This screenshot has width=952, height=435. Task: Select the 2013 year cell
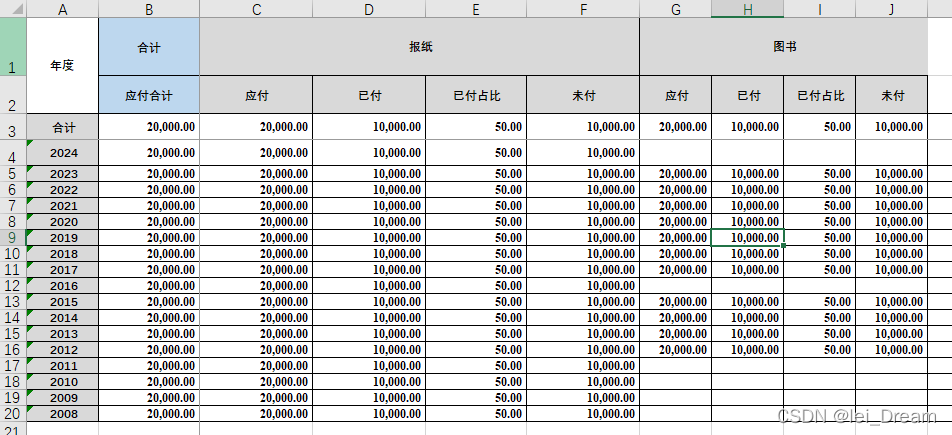pyautogui.click(x=63, y=334)
